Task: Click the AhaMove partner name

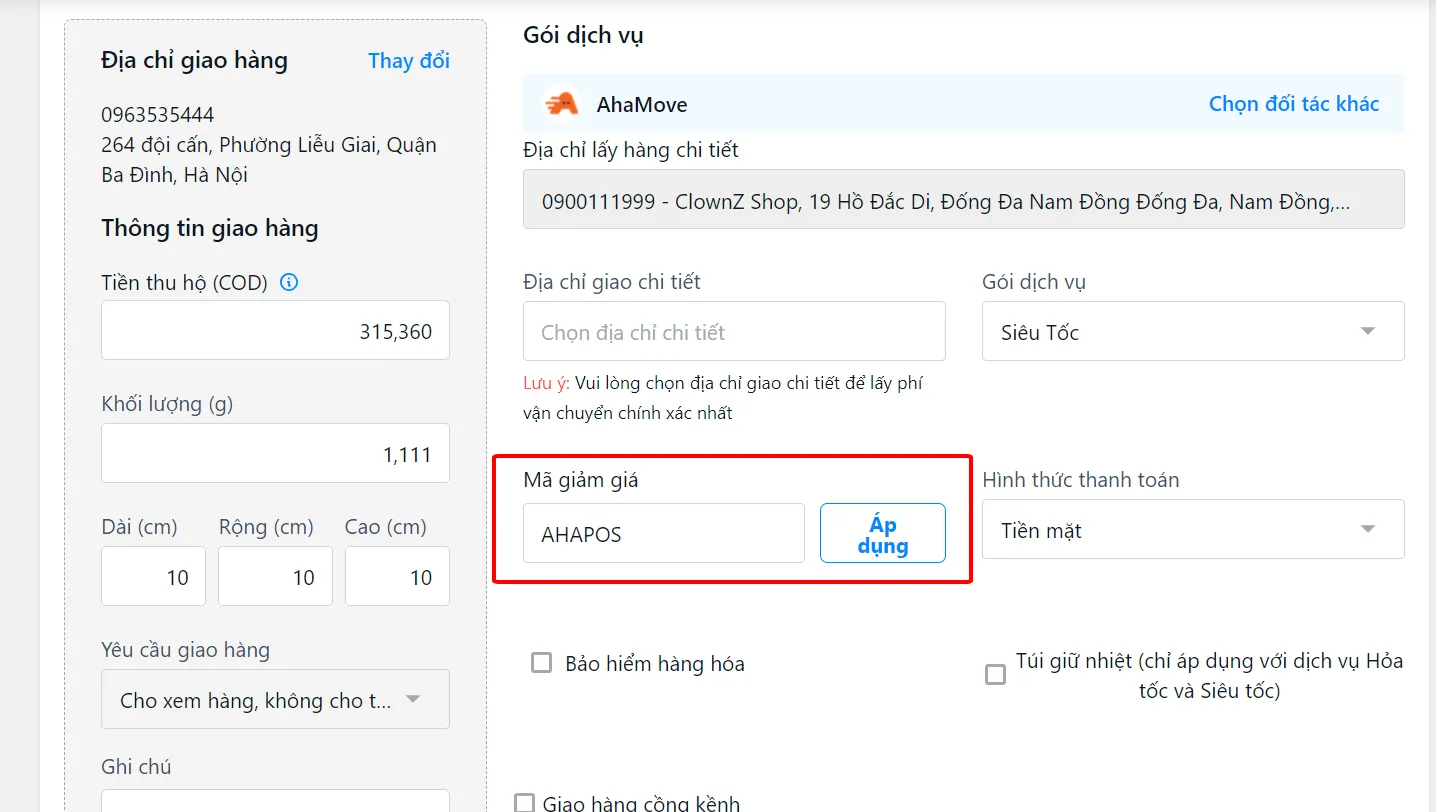Action: coord(642,104)
